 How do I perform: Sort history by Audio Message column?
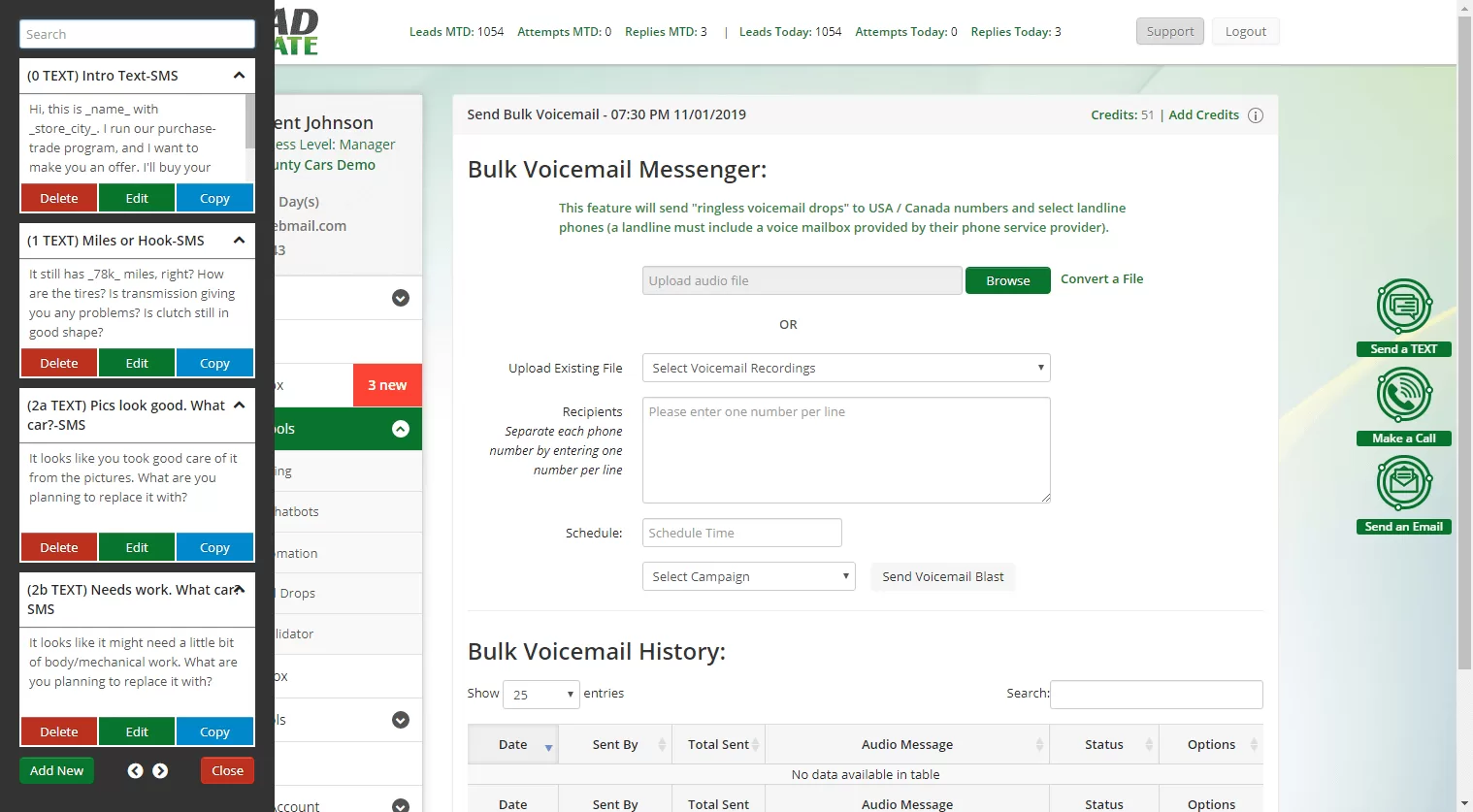907,745
